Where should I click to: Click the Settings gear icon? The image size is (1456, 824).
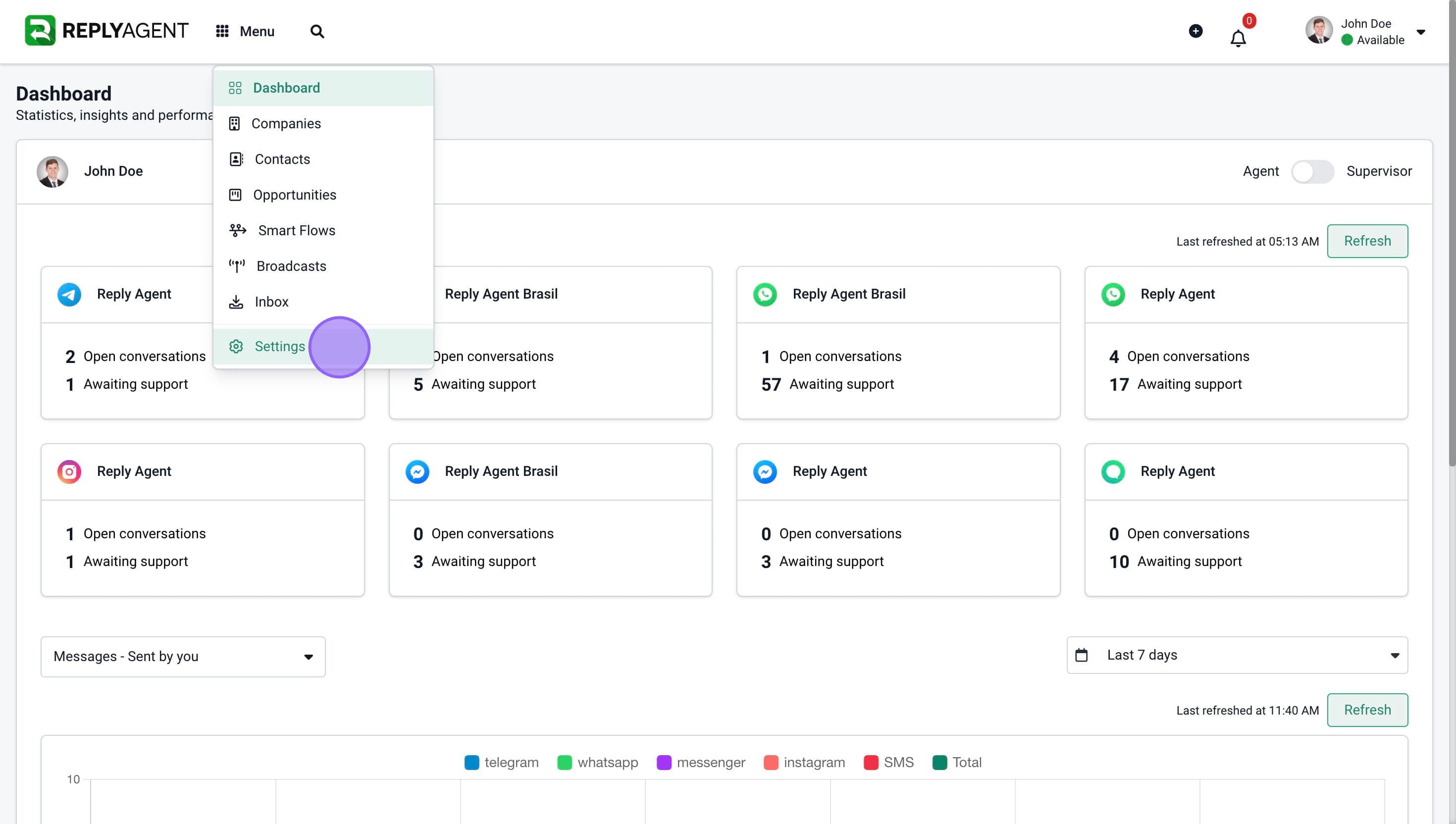(x=236, y=346)
